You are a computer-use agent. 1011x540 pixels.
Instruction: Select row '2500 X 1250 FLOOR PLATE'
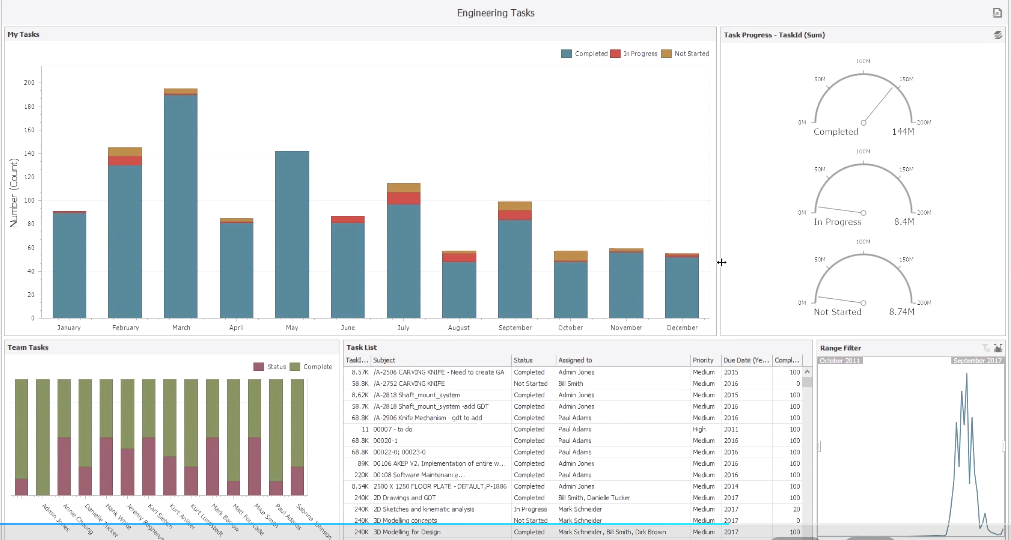tap(573, 487)
